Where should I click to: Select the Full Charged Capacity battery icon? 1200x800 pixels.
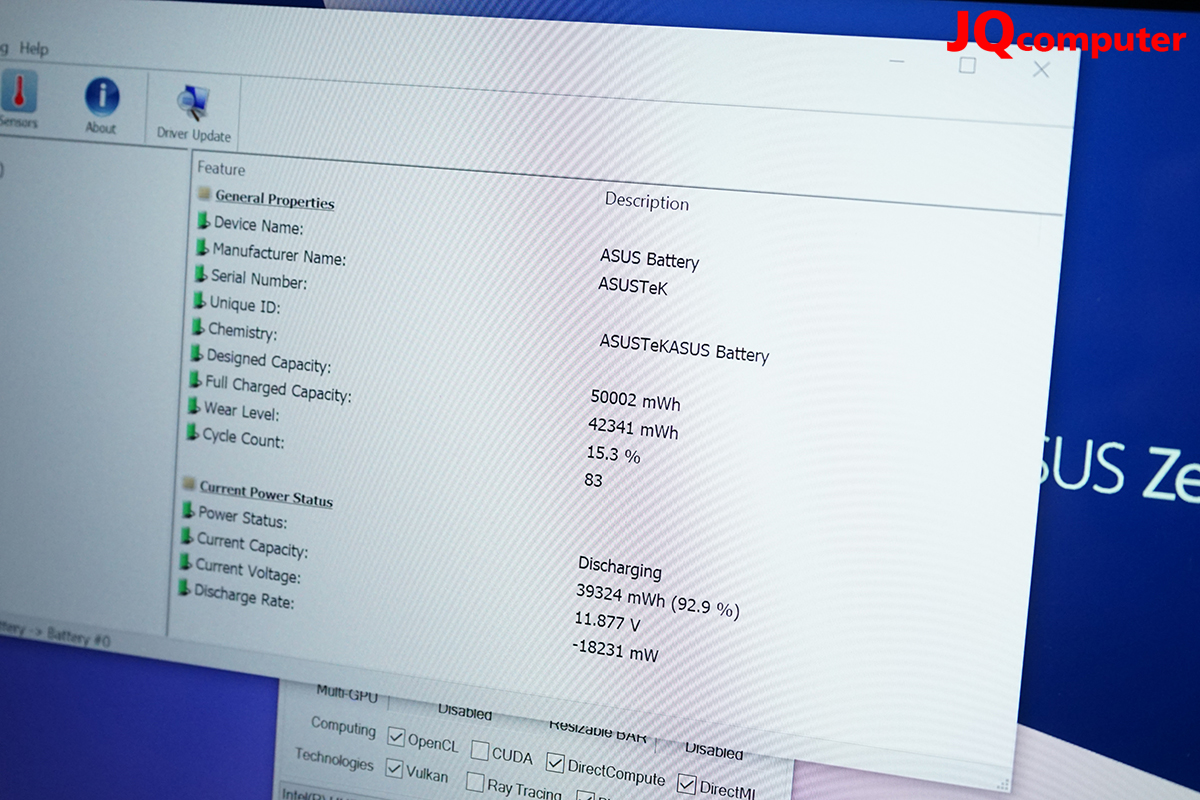click(x=195, y=379)
